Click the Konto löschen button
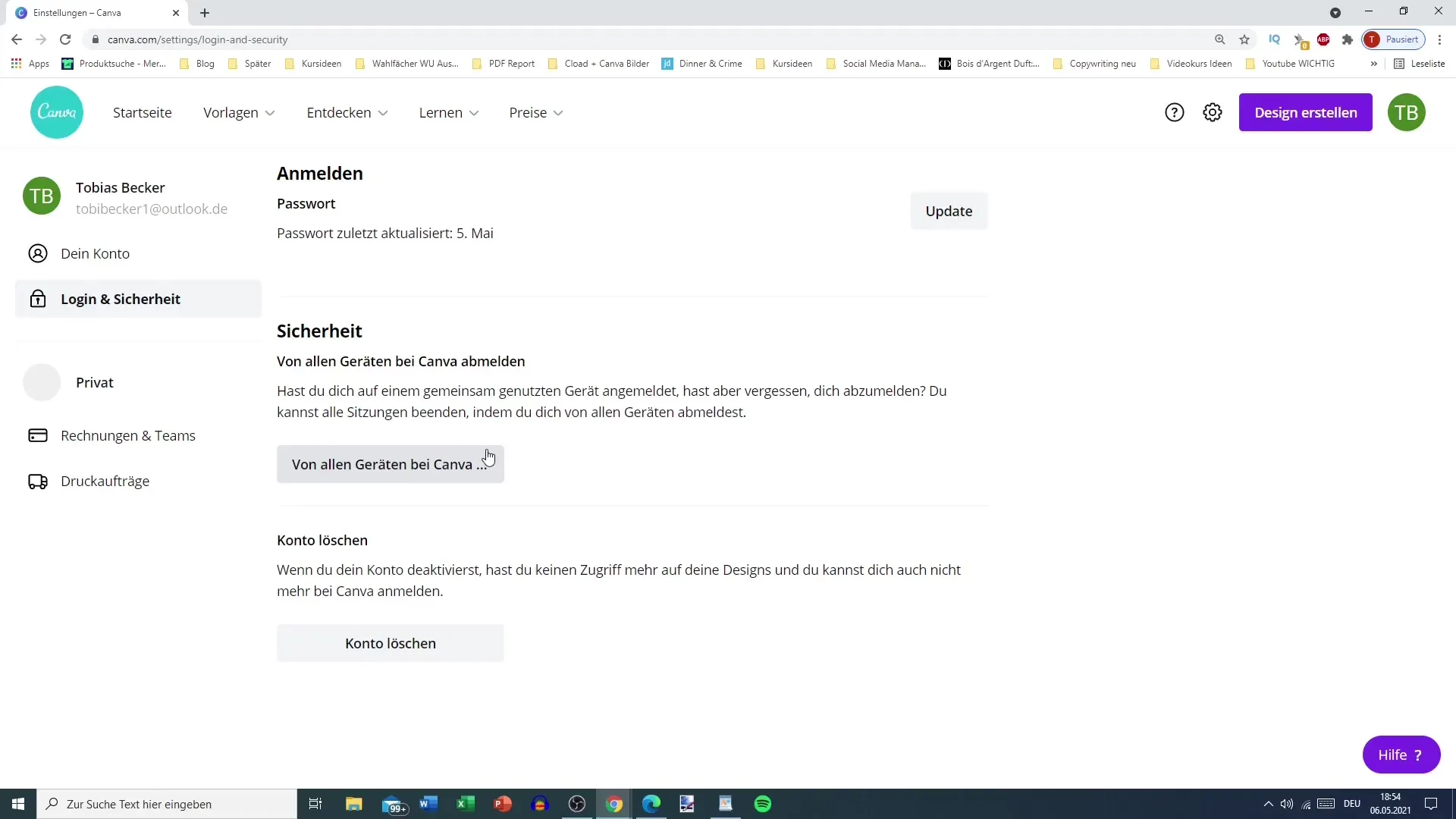The width and height of the screenshot is (1456, 819). (x=390, y=643)
